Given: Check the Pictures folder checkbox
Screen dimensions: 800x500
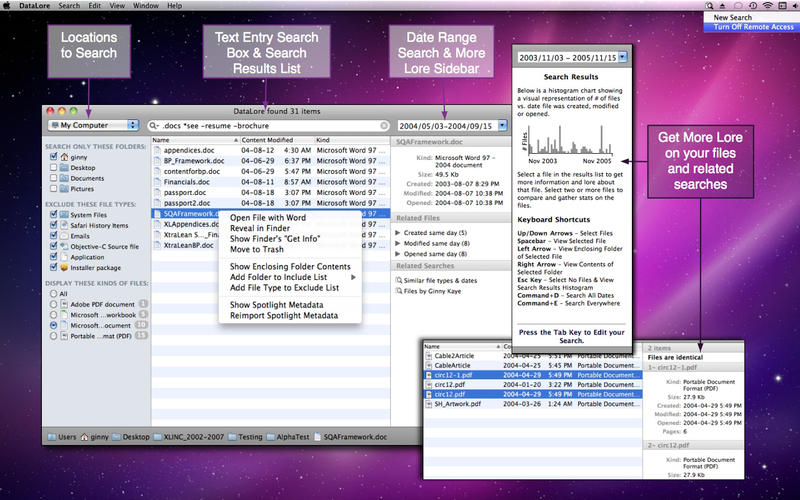Looking at the screenshot, I should tap(54, 189).
